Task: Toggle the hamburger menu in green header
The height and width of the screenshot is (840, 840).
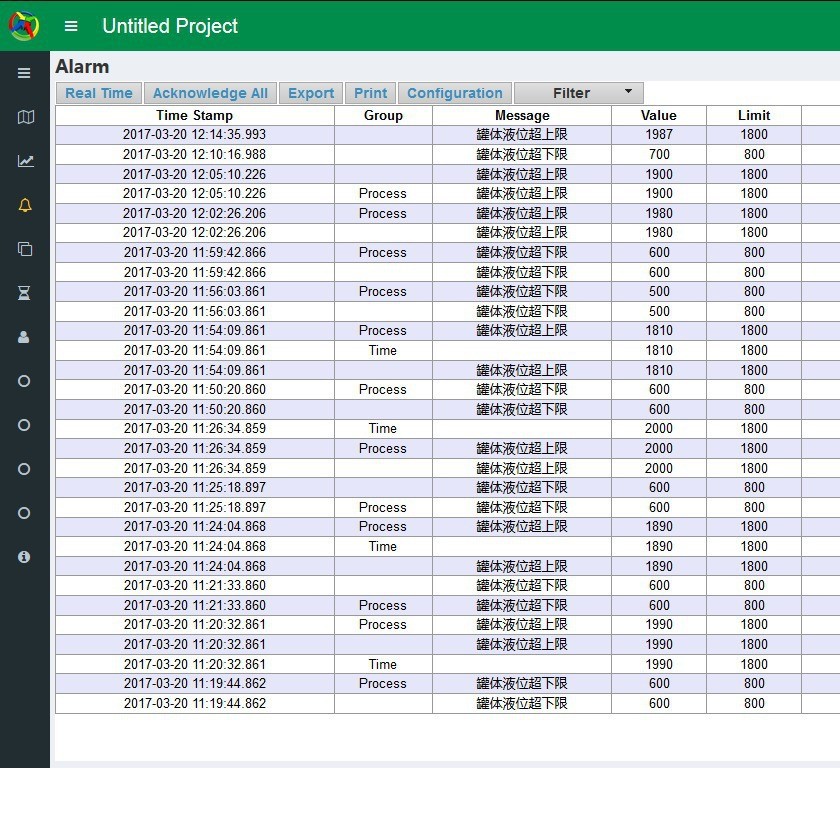Action: pos(71,26)
